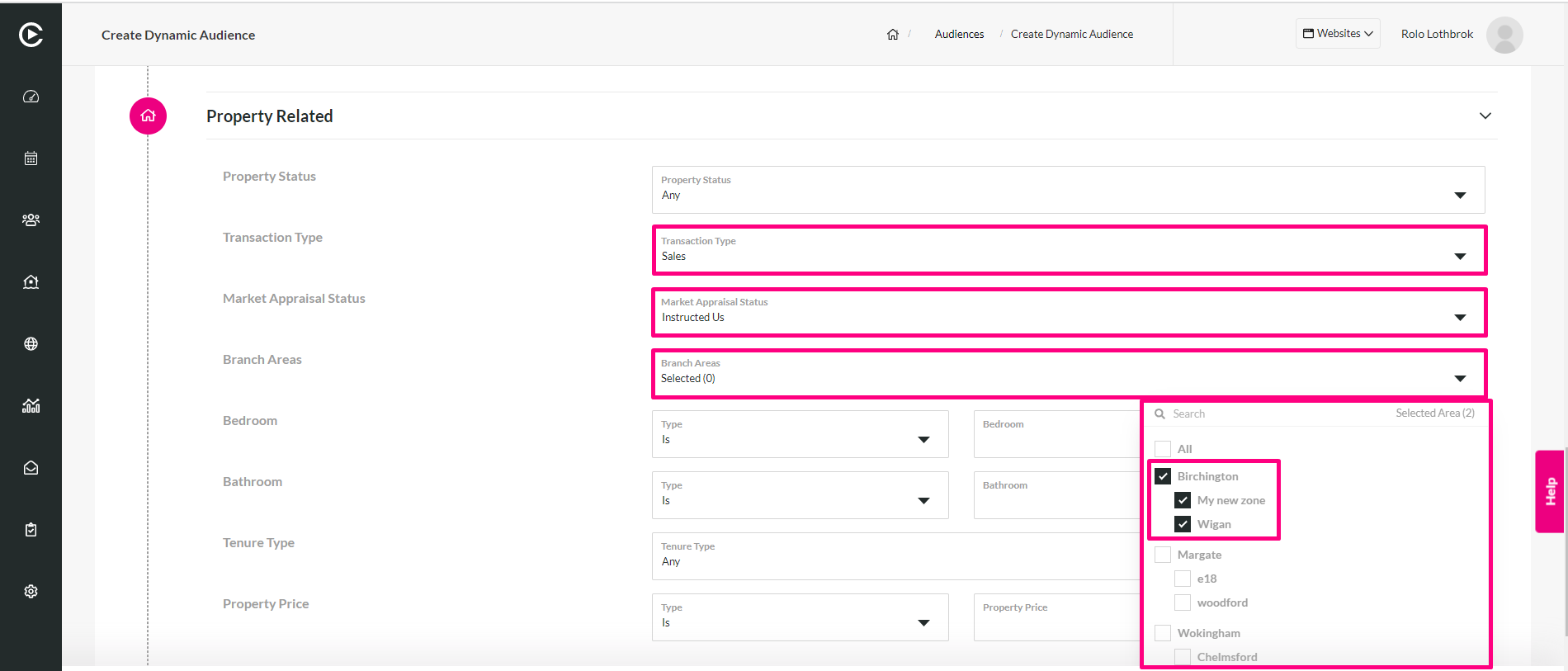
Task: Collapse the Property Related section chevron
Action: click(1485, 116)
